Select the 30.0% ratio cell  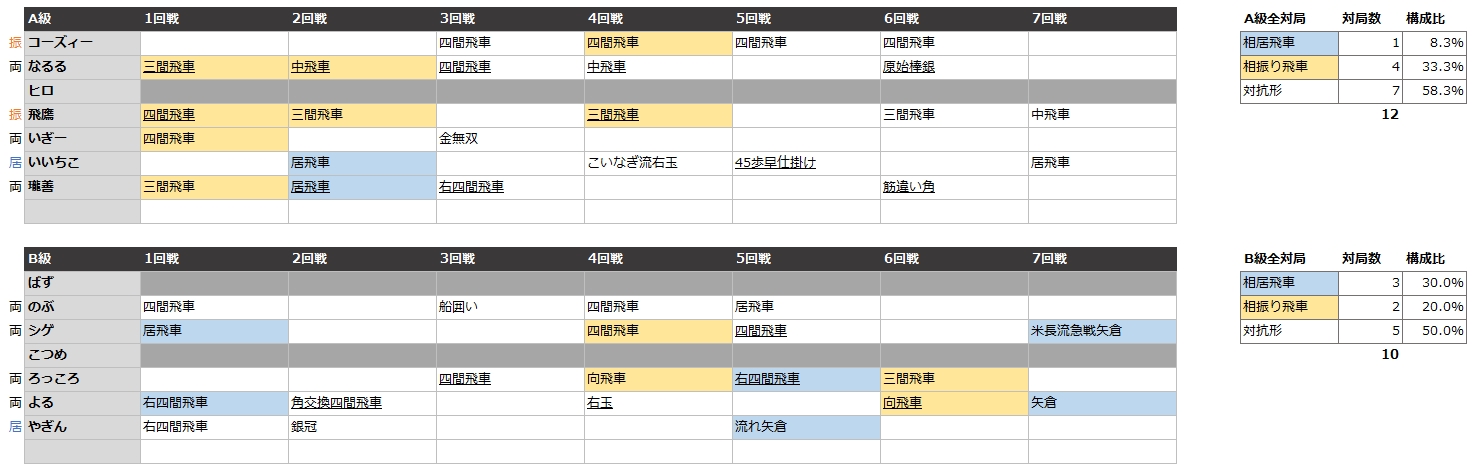click(1434, 283)
